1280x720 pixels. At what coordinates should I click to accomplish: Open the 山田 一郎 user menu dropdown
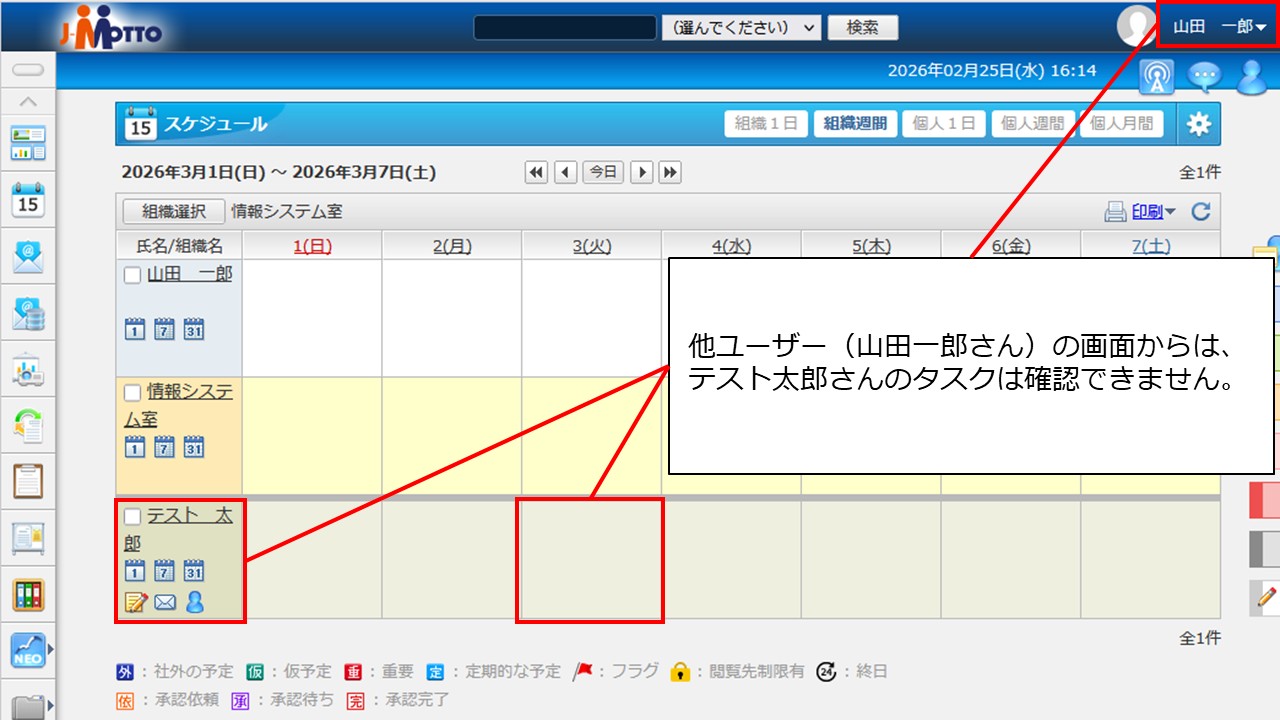[1219, 27]
